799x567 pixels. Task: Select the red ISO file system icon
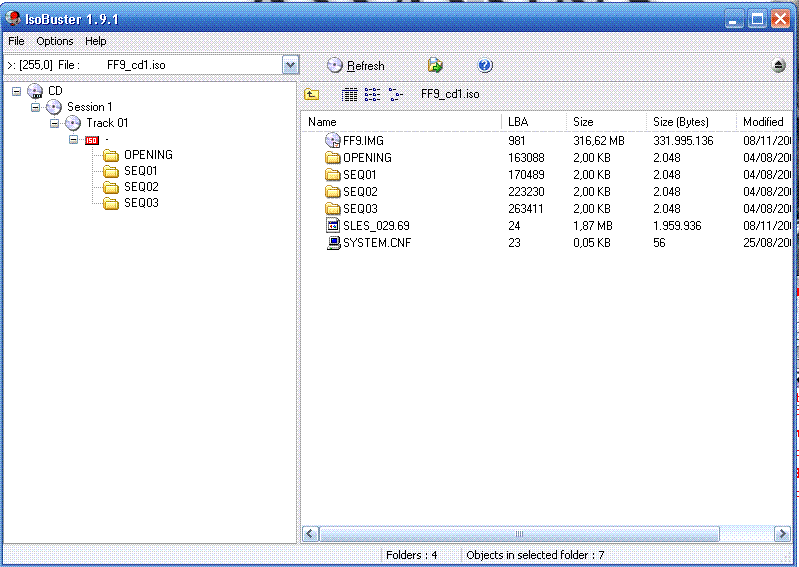pos(92,140)
